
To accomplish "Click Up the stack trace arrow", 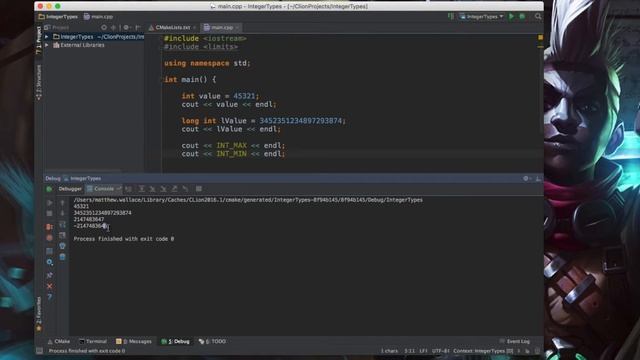I will pyautogui.click(x=62, y=202).
